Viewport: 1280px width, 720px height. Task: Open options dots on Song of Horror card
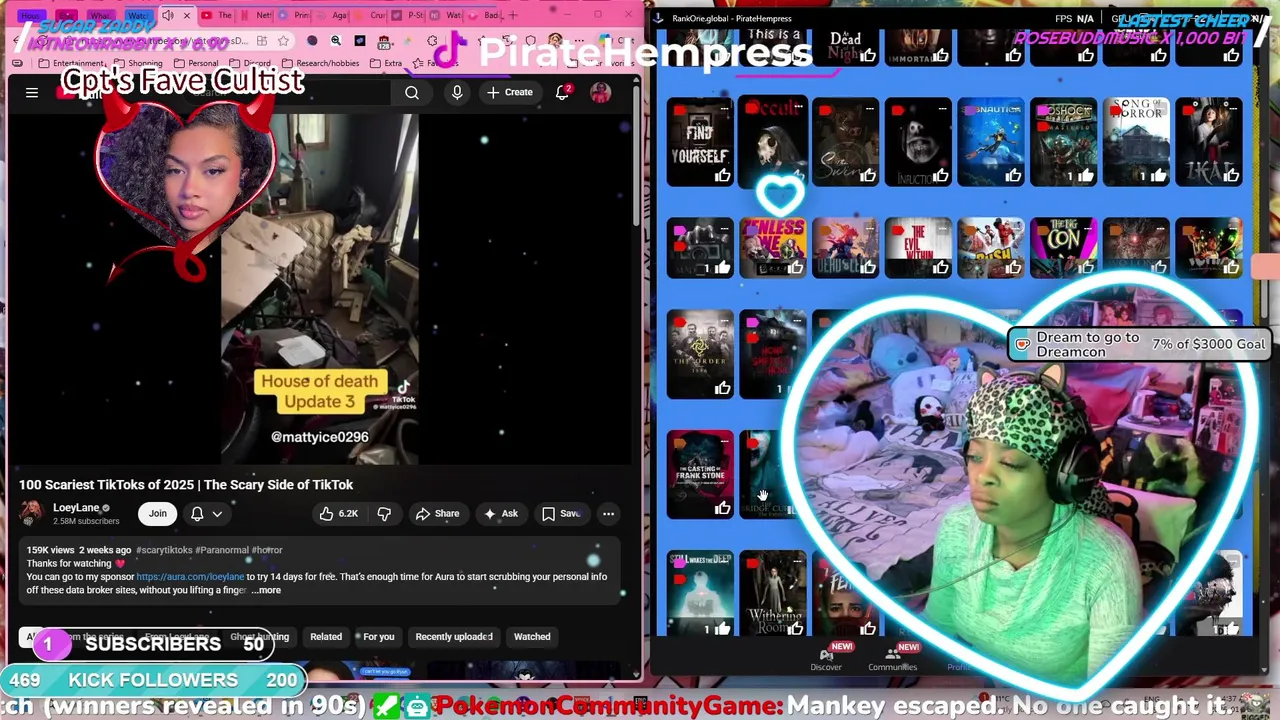tap(1160, 108)
